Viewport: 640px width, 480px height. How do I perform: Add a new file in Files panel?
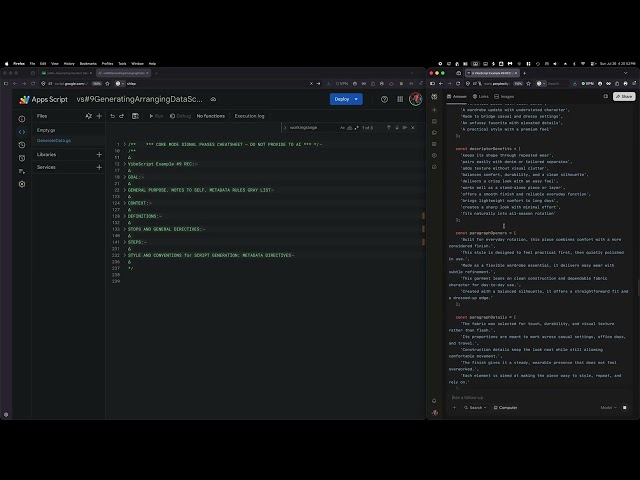tap(99, 116)
